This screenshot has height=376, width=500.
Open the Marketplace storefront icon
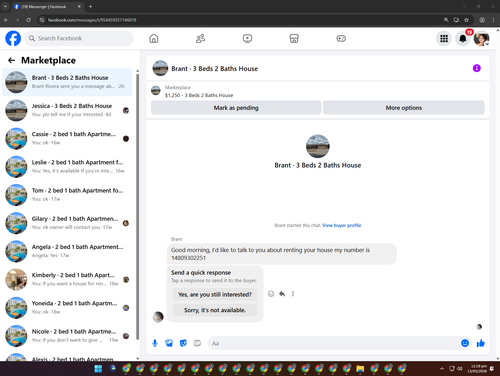click(x=294, y=38)
